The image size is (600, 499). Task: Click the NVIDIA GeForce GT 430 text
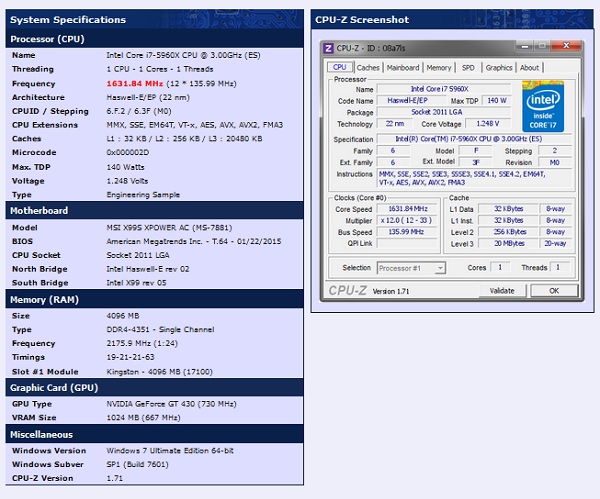(x=171, y=404)
